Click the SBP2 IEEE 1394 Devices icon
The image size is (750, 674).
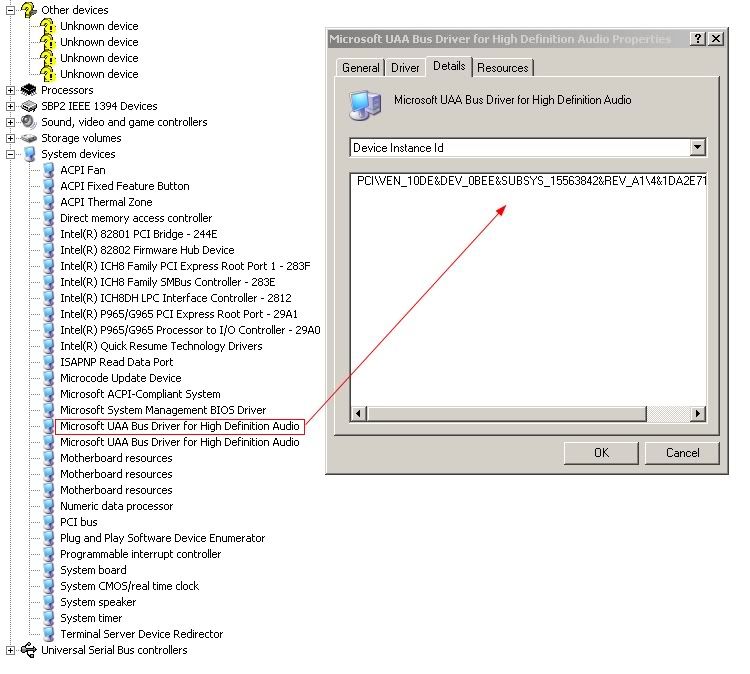[29, 106]
